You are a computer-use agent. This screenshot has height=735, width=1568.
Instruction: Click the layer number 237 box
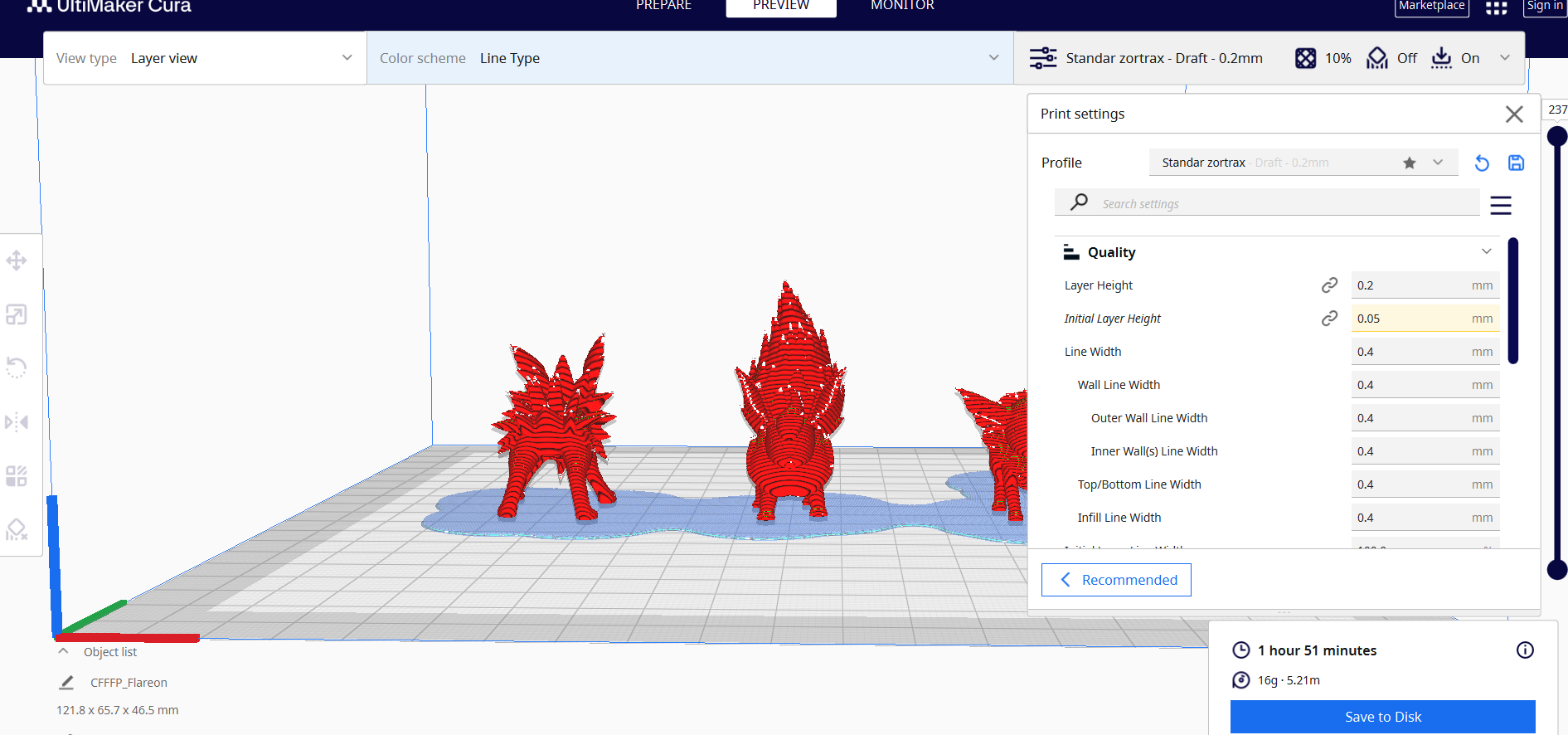(1556, 110)
